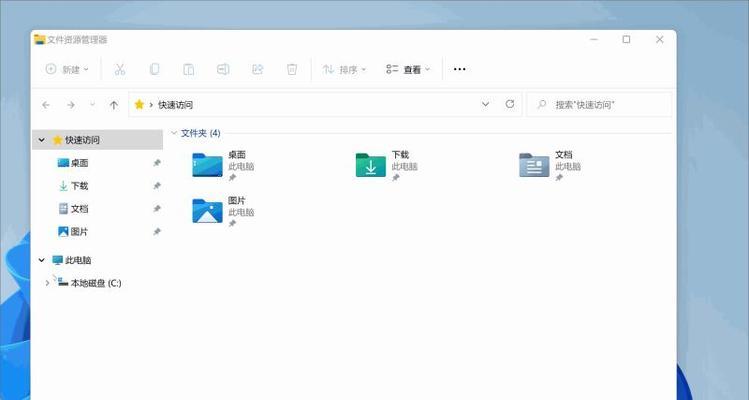Select the 桌面 folder icon in content pane
Viewport: 749px width, 400px height.
pos(207,165)
